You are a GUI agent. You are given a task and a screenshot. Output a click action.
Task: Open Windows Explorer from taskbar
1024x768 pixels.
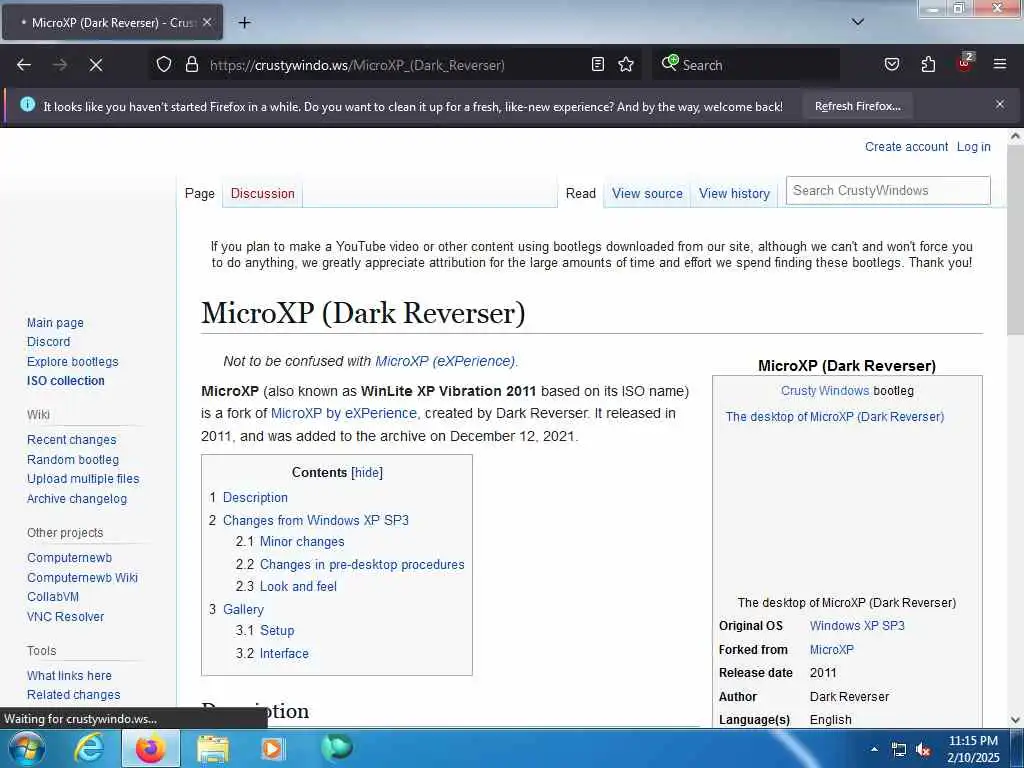pos(212,748)
